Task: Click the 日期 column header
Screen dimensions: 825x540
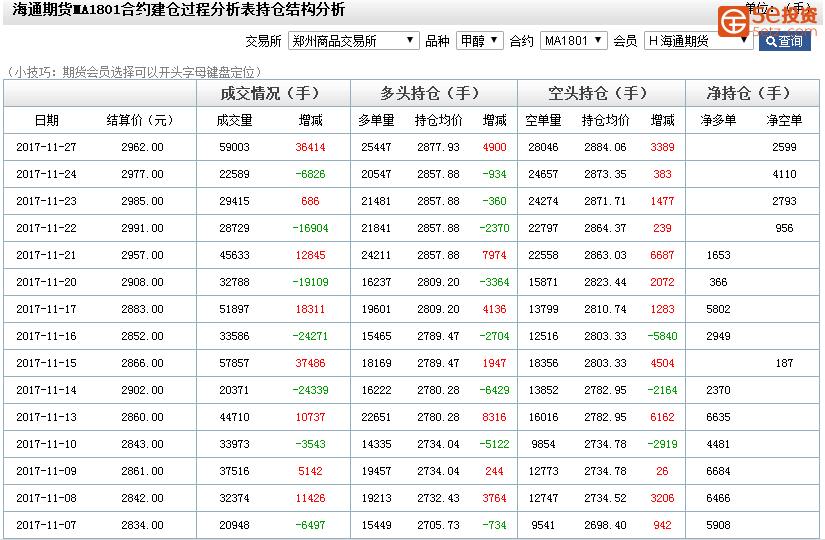Action: (x=47, y=121)
